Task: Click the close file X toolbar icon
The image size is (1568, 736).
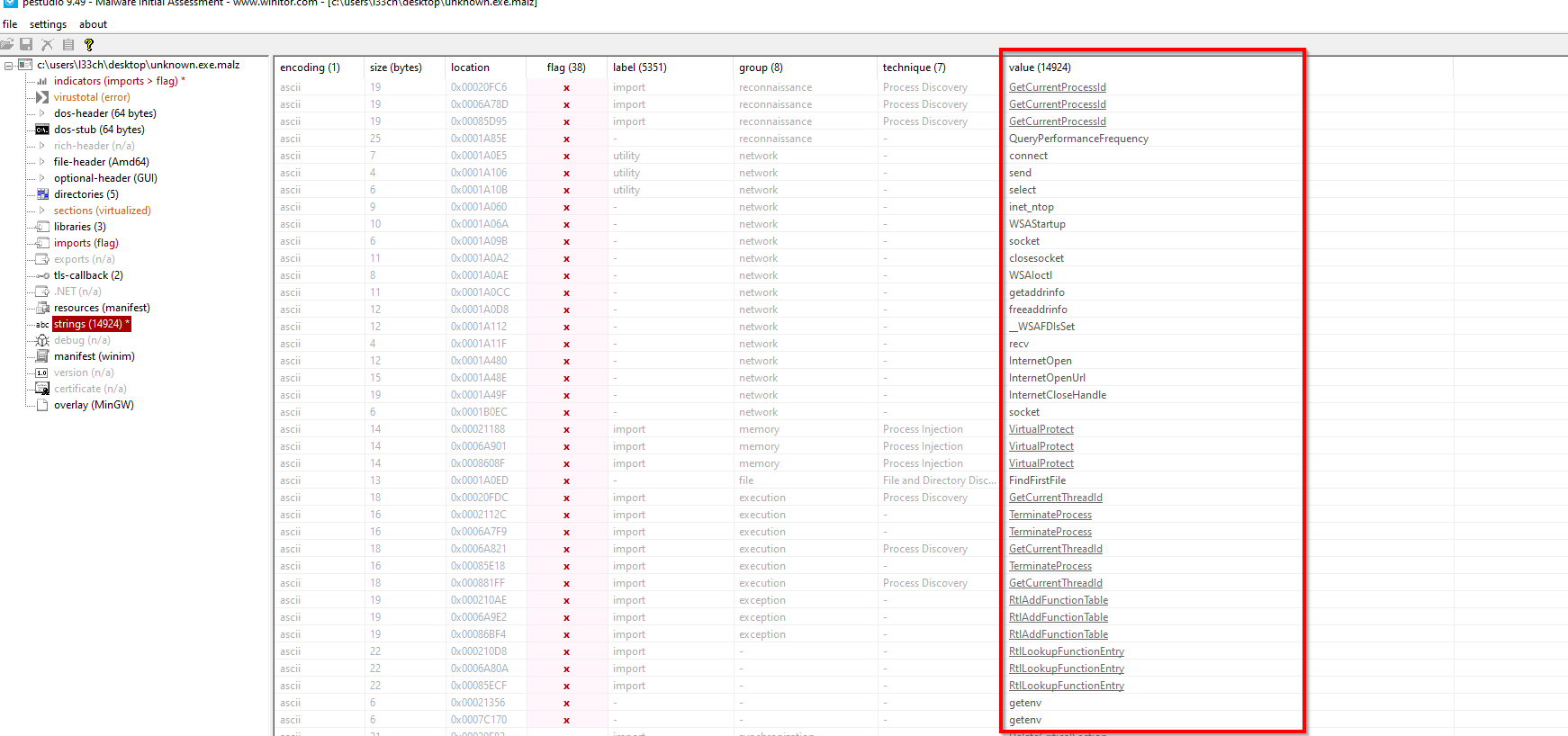Action: pyautogui.click(x=48, y=44)
